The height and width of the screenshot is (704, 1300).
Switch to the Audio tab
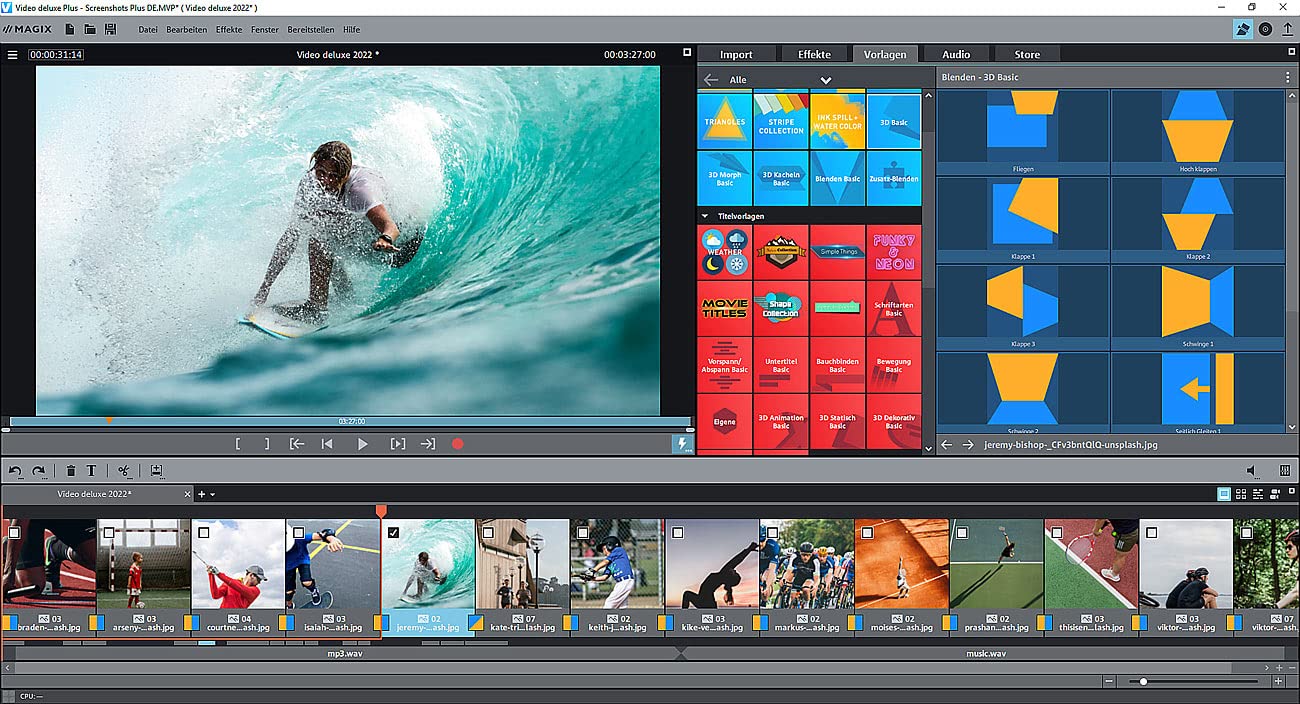point(956,54)
